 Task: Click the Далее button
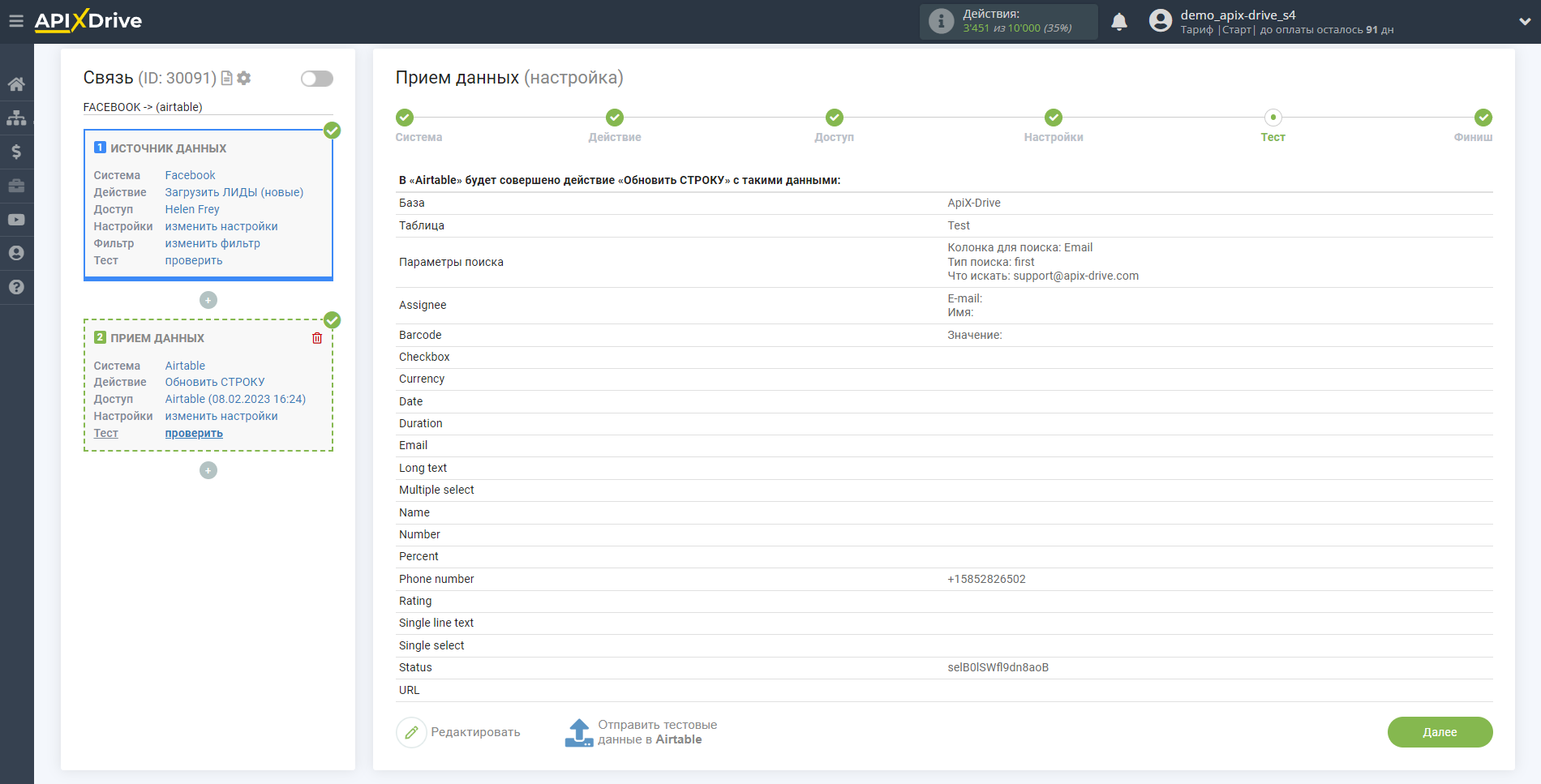coord(1440,732)
